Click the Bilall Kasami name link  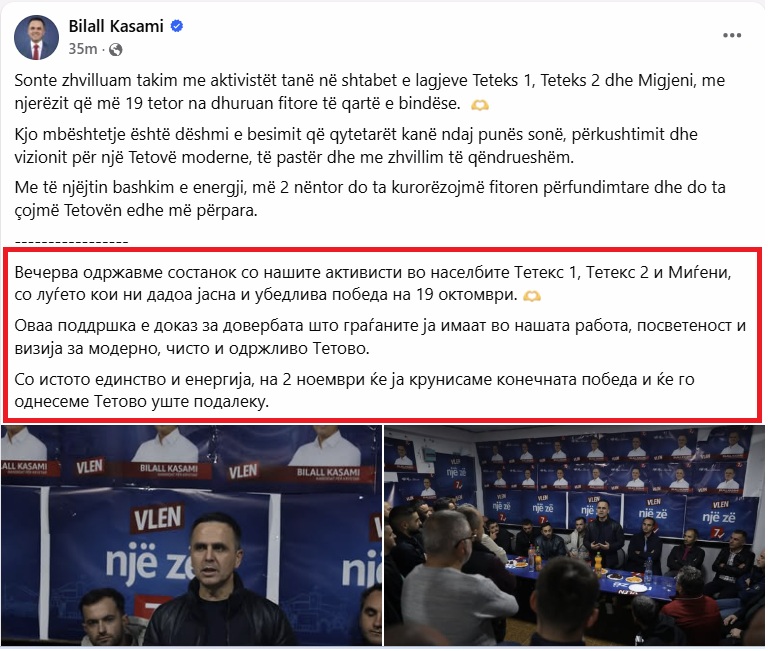click(x=116, y=26)
